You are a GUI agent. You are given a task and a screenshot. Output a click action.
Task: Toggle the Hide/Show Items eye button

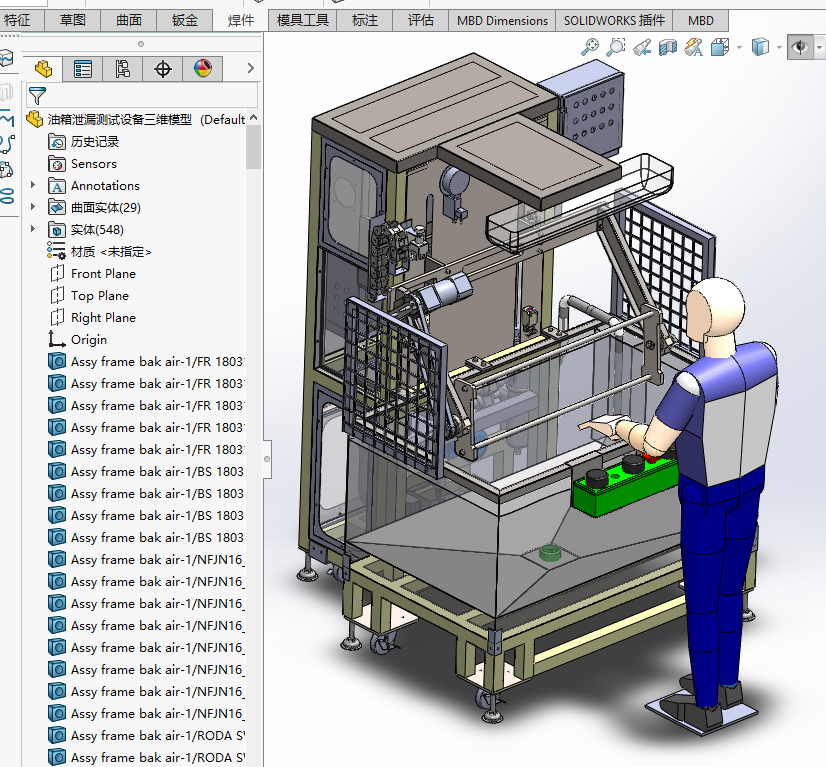tap(799, 47)
